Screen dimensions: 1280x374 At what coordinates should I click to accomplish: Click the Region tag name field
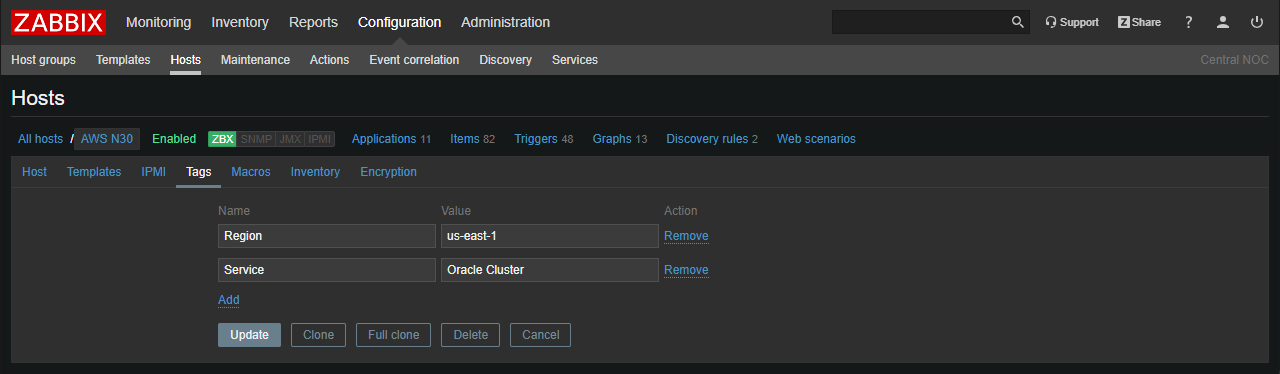coord(327,236)
